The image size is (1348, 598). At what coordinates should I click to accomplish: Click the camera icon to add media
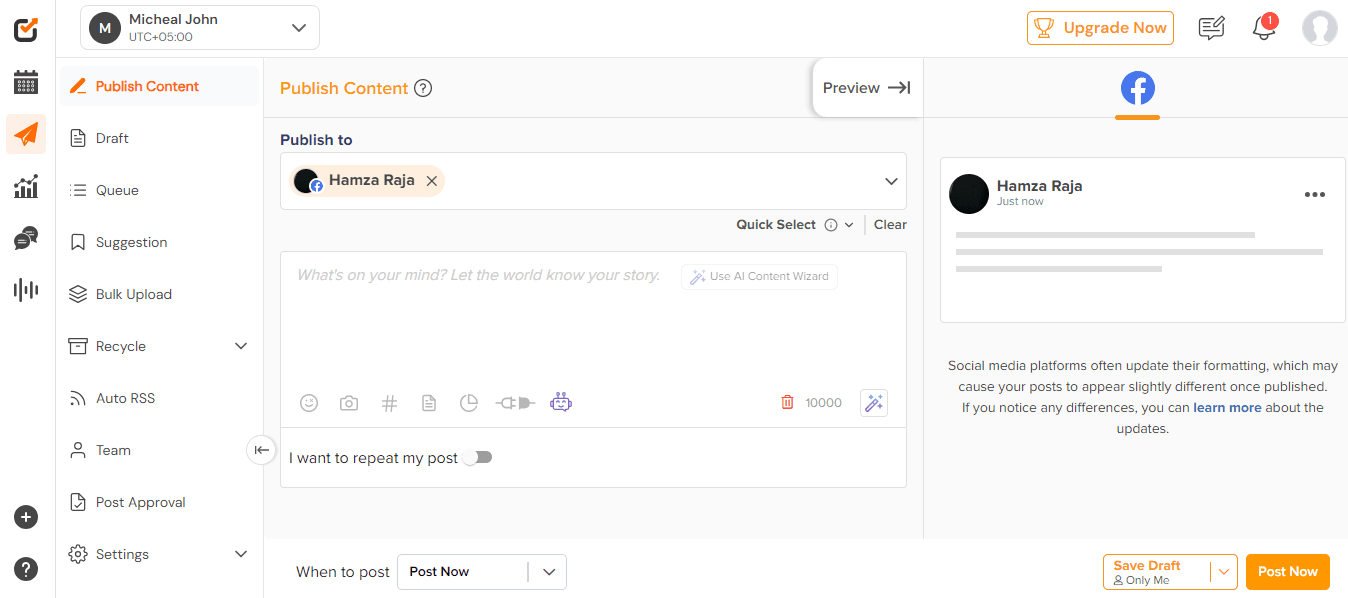point(349,403)
